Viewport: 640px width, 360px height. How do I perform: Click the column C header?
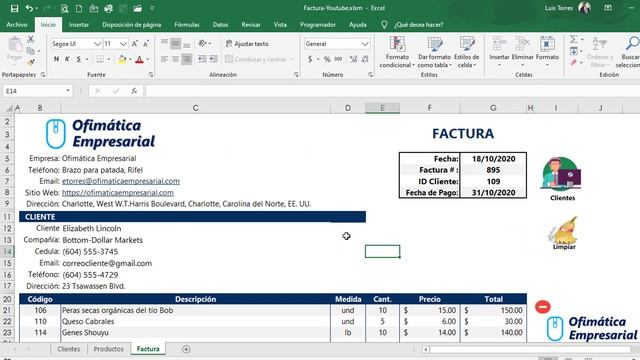[196, 108]
